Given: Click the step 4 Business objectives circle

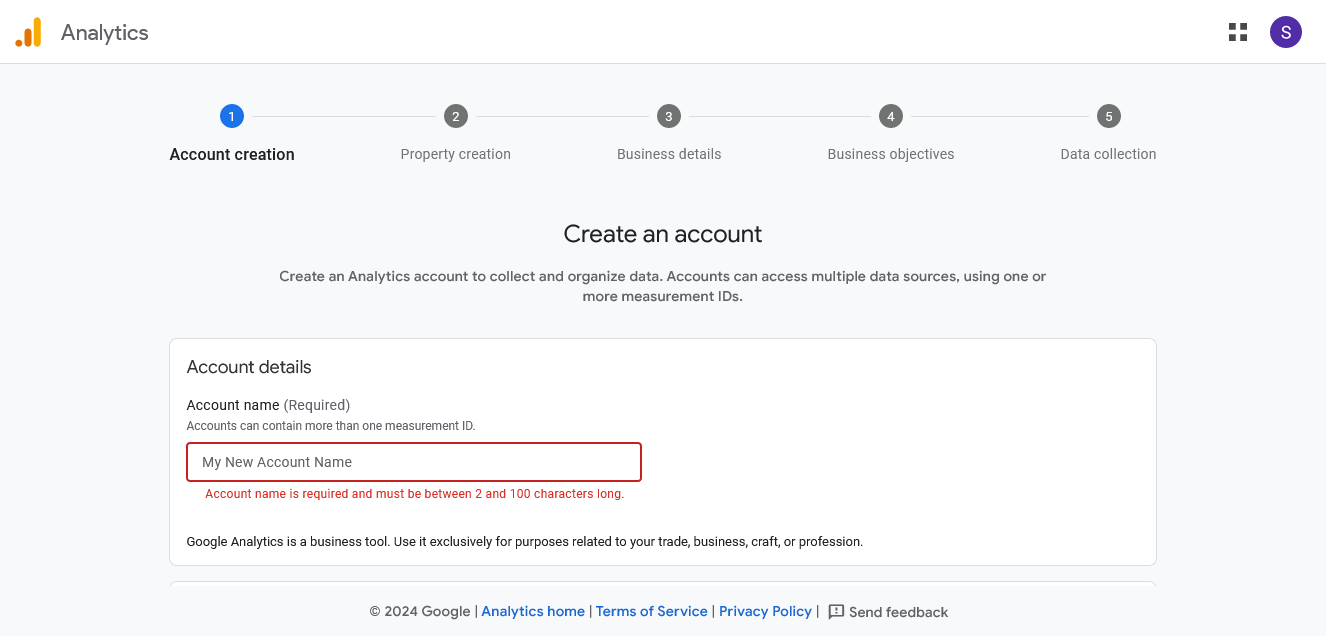Looking at the screenshot, I should pyautogui.click(x=890, y=115).
